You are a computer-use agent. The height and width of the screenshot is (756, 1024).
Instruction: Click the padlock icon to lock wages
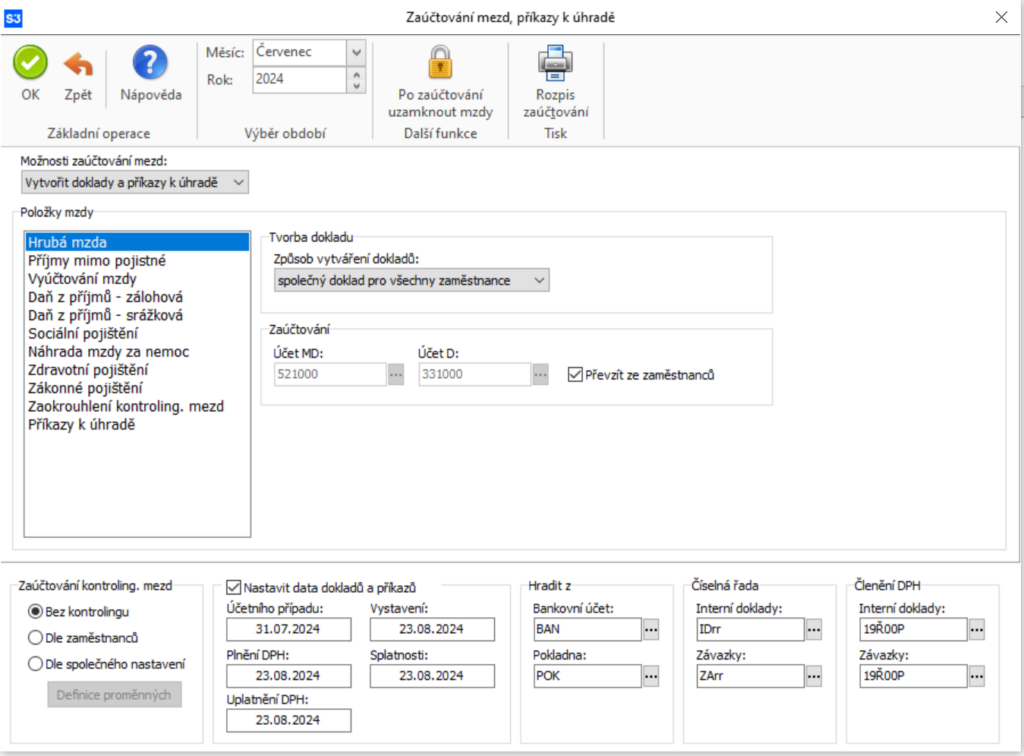pyautogui.click(x=440, y=63)
